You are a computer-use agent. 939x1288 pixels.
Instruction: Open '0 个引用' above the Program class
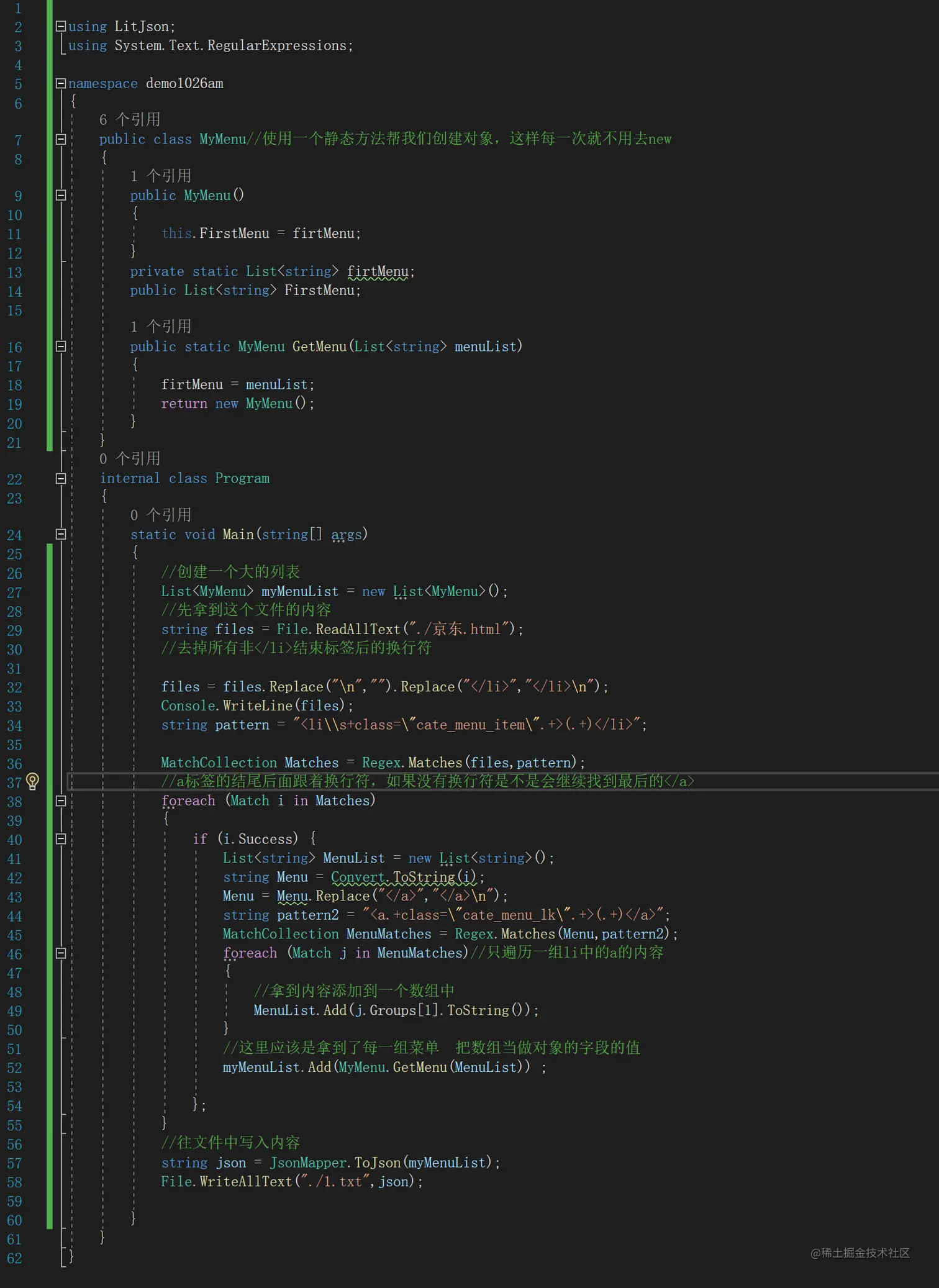click(130, 459)
